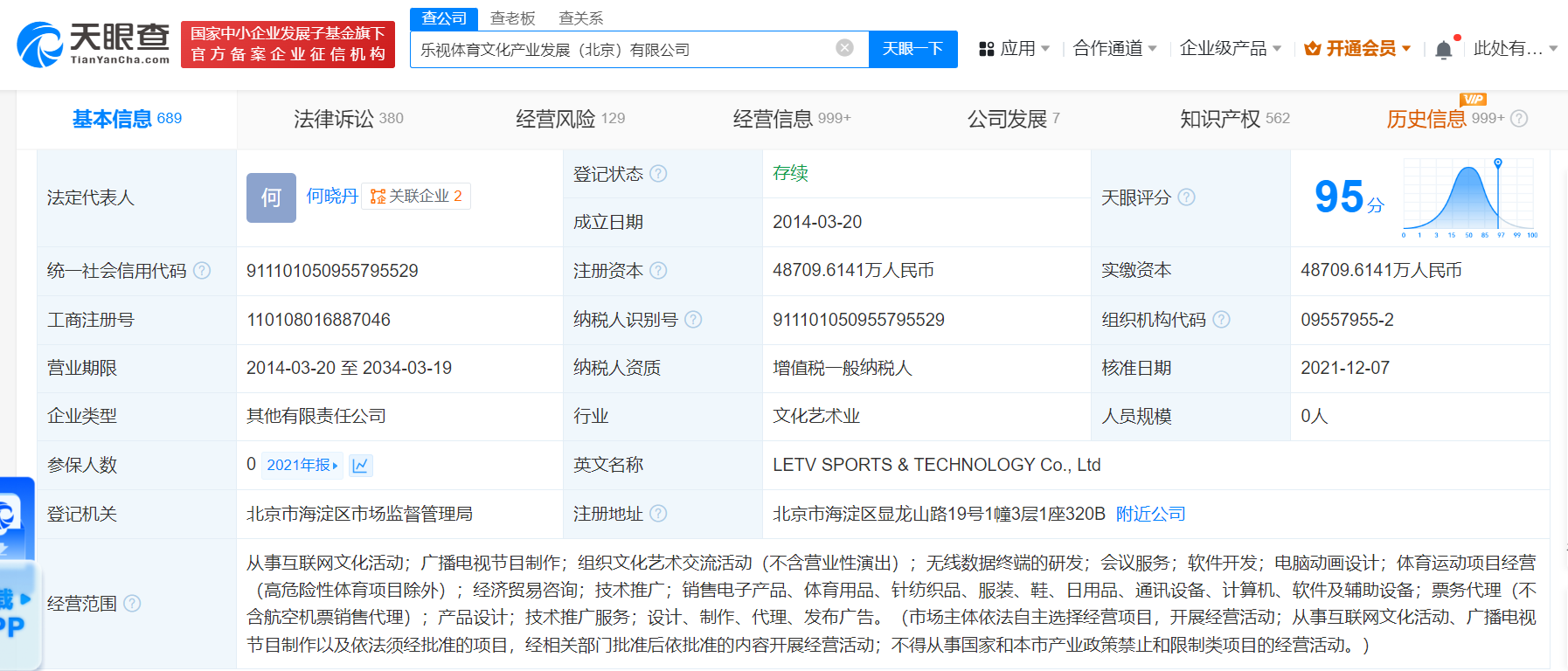Viewport: 1568px width, 671px height.
Task: Switch to the 公司发展 tab
Action: [x=1013, y=119]
